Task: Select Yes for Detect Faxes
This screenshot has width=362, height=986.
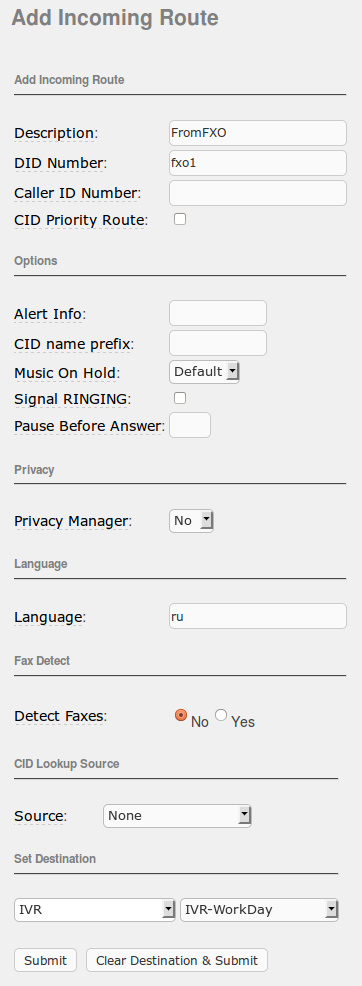Action: [221, 715]
